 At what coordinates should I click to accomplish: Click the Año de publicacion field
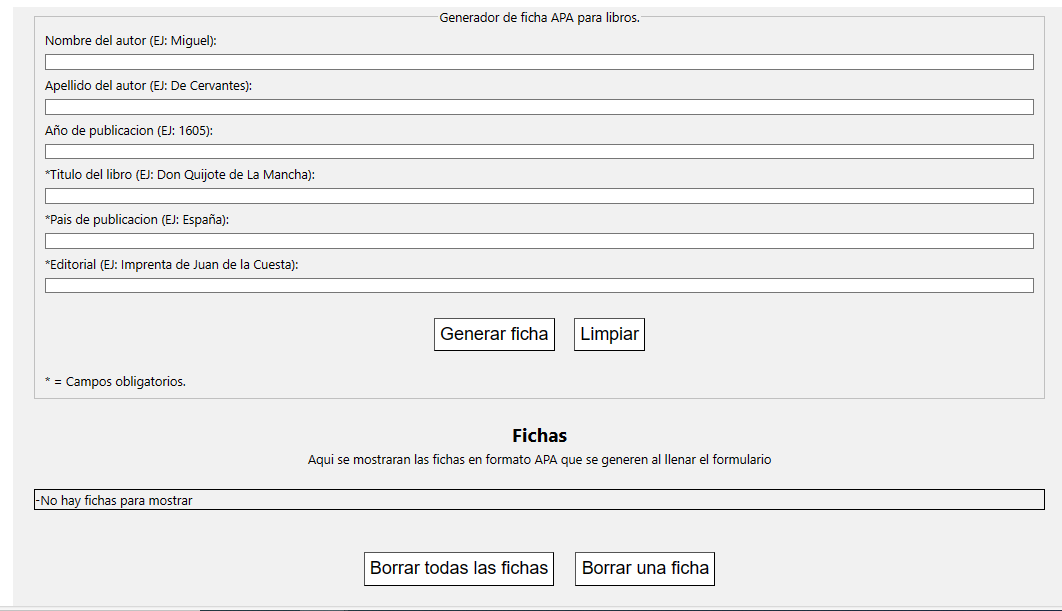pos(539,151)
